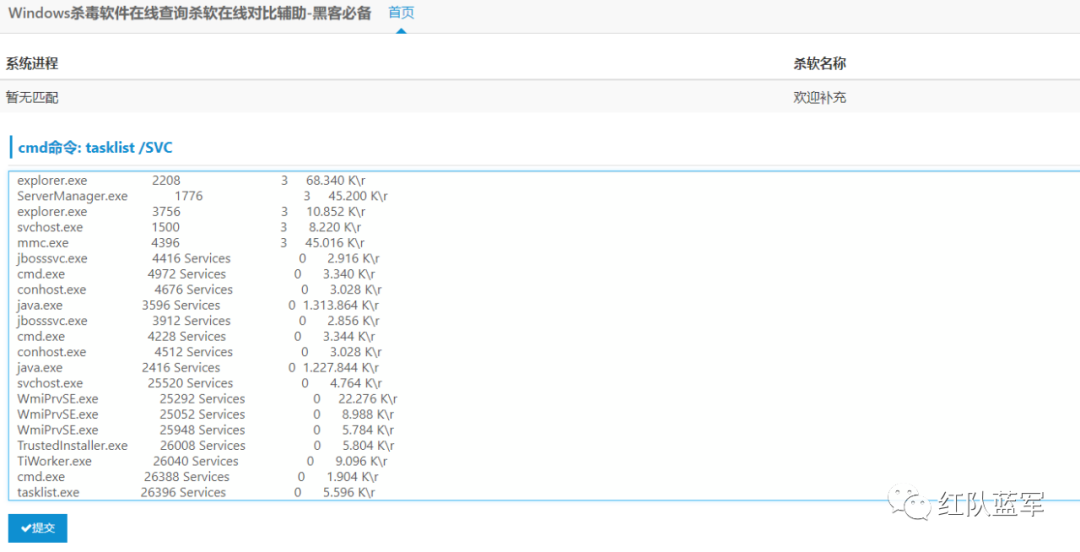Click the cmd命令: tasklist /SVC heading
Viewport: 1080px width, 552px height.
pos(95,147)
